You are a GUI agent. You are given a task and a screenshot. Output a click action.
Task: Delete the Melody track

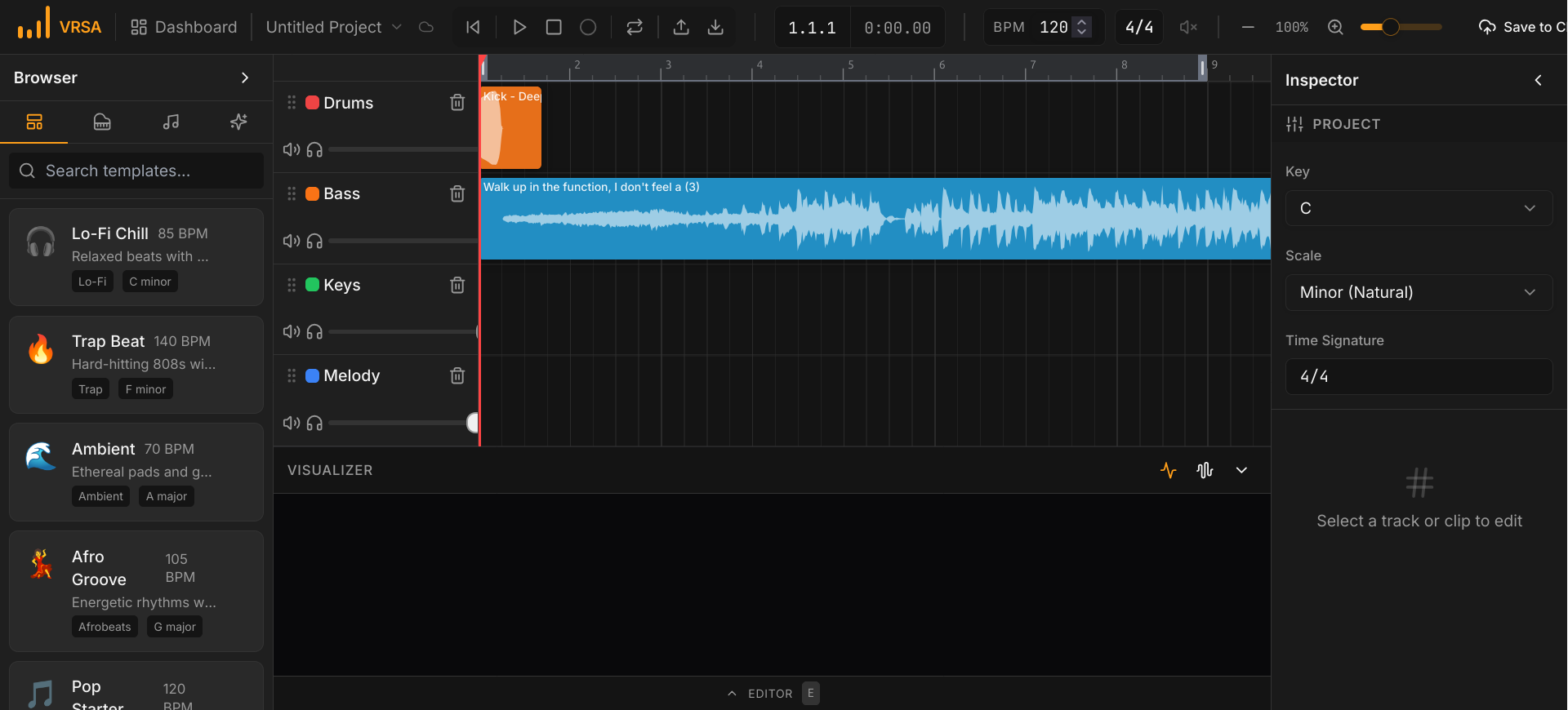(x=457, y=375)
